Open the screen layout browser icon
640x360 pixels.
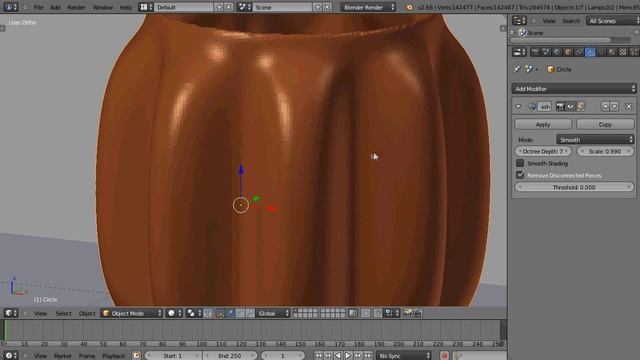pyautogui.click(x=146, y=7)
